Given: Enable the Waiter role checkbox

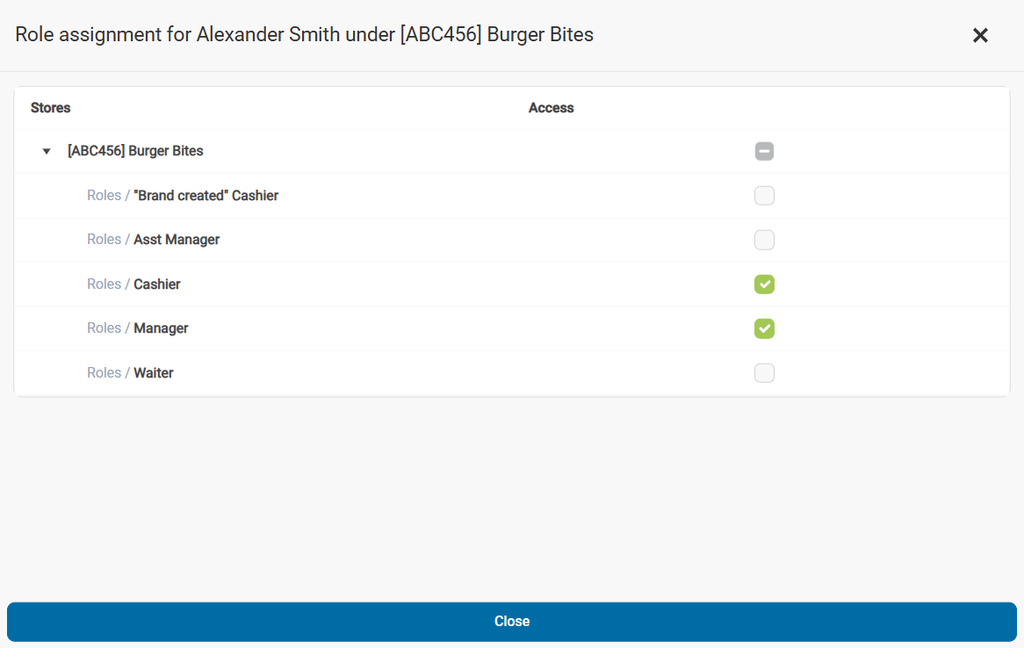Looking at the screenshot, I should click(764, 373).
